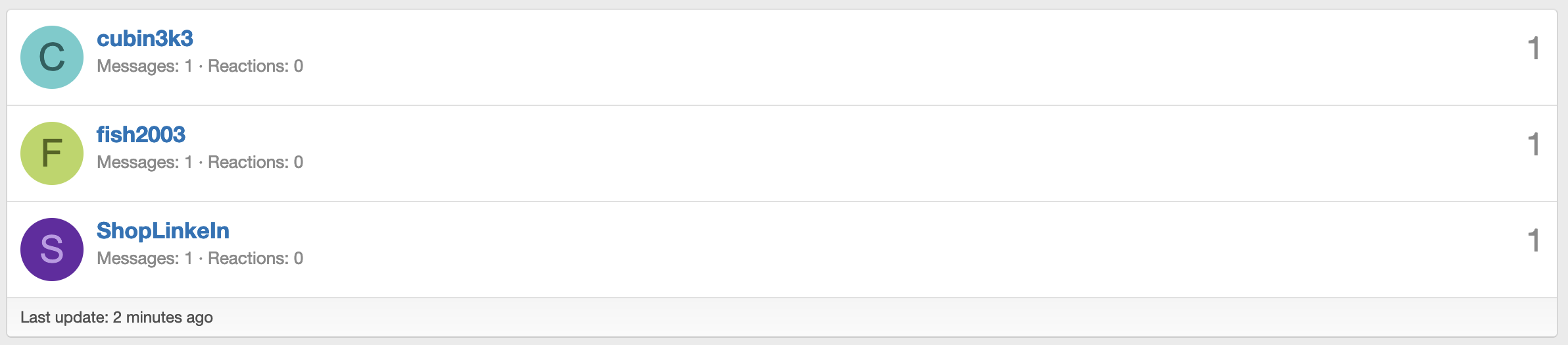Click the empty middle of cubin3k3 row

(855, 57)
